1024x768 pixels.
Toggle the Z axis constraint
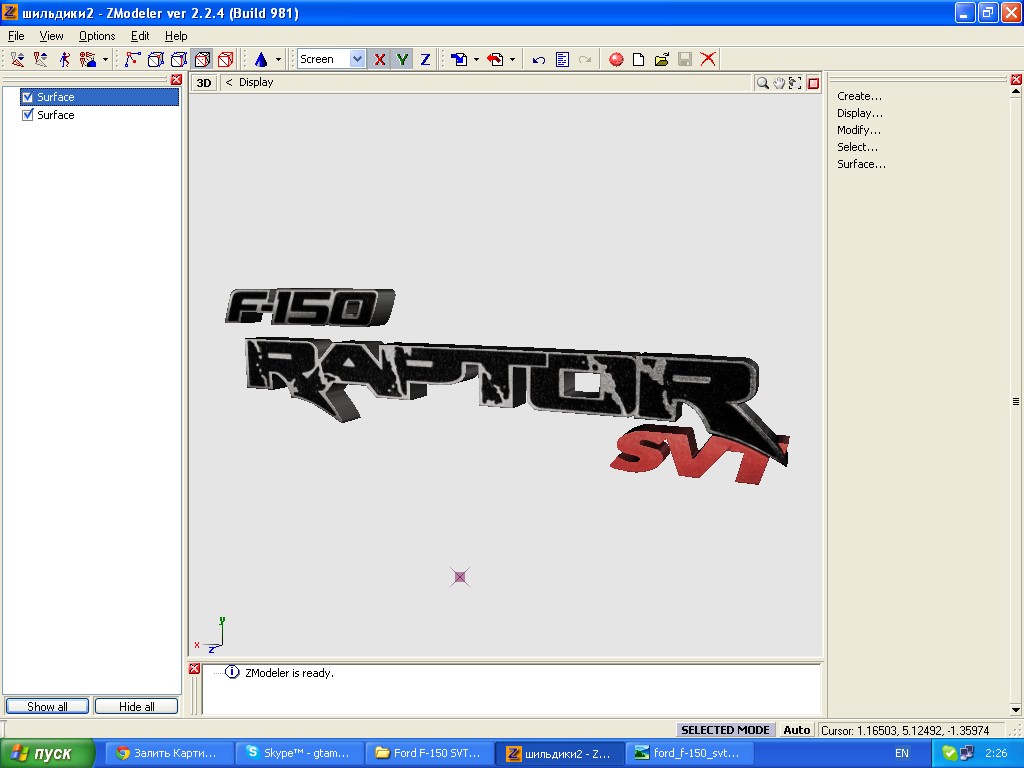click(425, 59)
